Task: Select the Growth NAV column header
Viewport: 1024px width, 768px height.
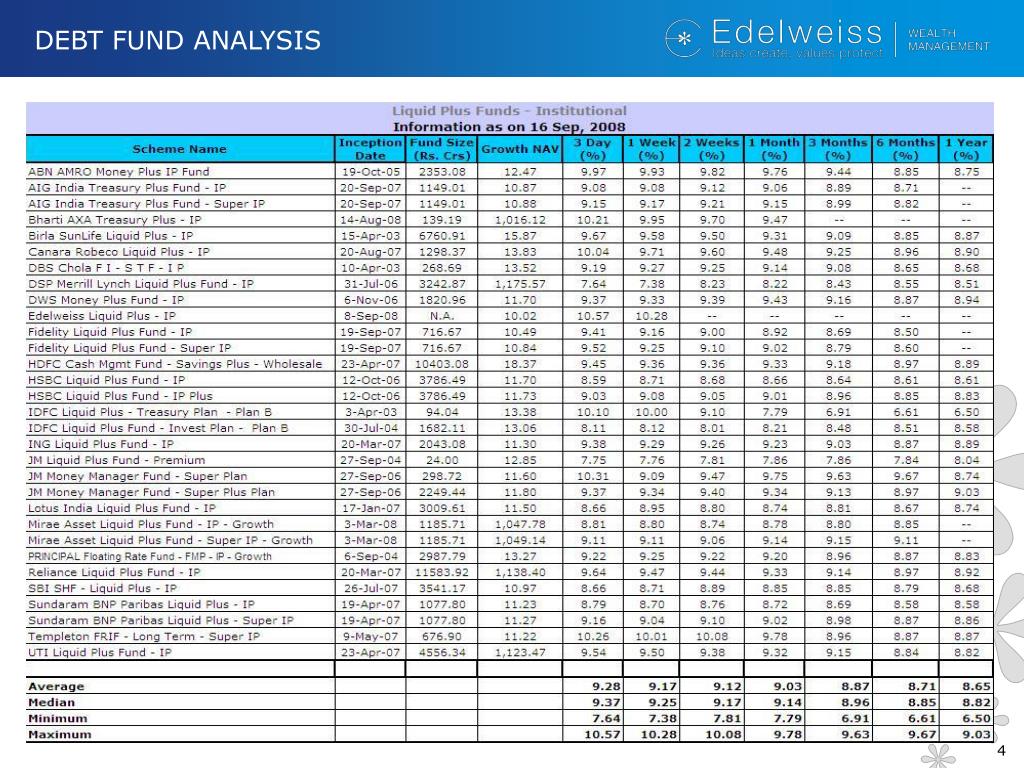Action: click(520, 149)
